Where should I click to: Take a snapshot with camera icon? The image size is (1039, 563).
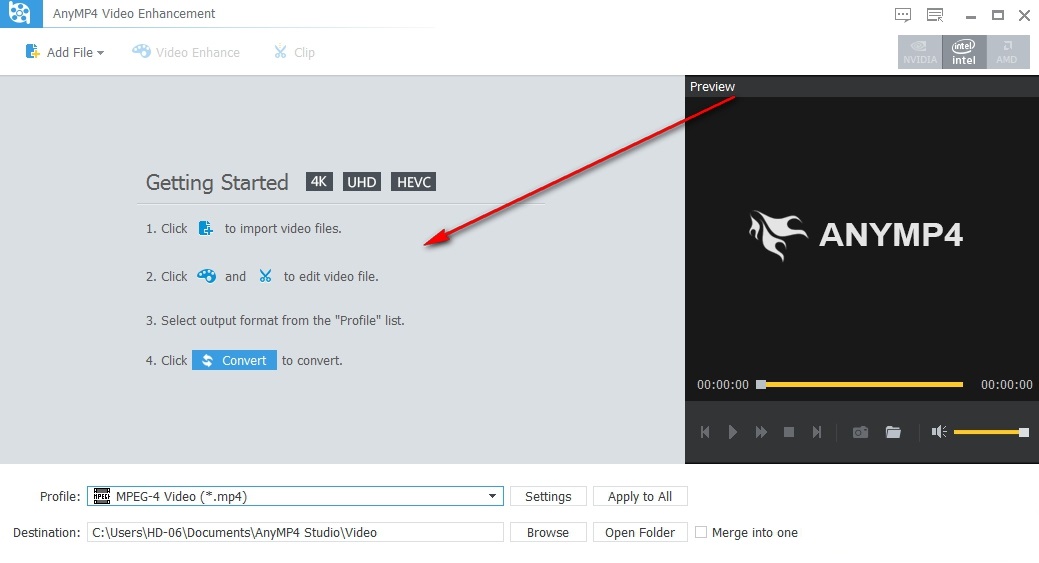pyautogui.click(x=860, y=432)
